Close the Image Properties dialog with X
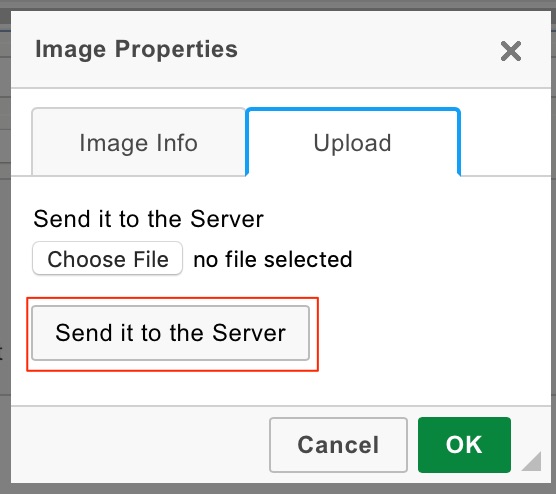The height and width of the screenshot is (494, 556). (511, 51)
